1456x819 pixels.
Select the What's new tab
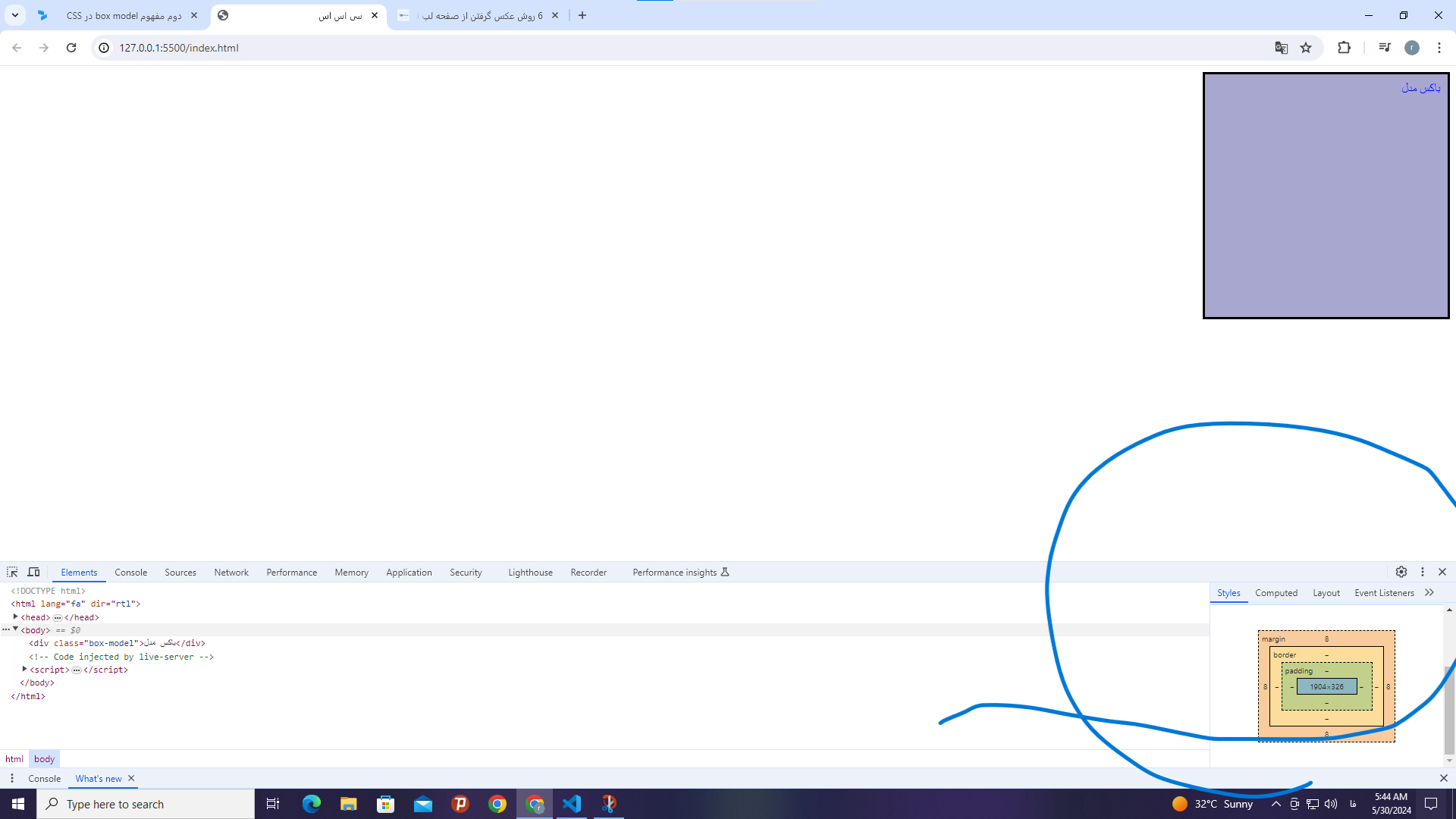point(98,778)
